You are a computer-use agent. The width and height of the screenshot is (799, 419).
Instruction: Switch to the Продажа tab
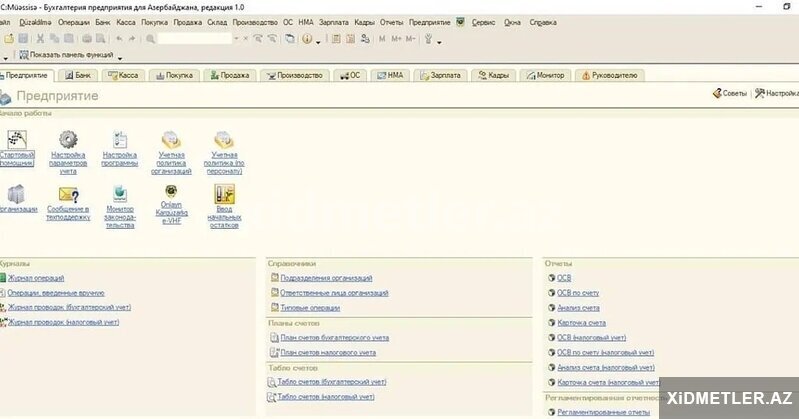(x=230, y=75)
